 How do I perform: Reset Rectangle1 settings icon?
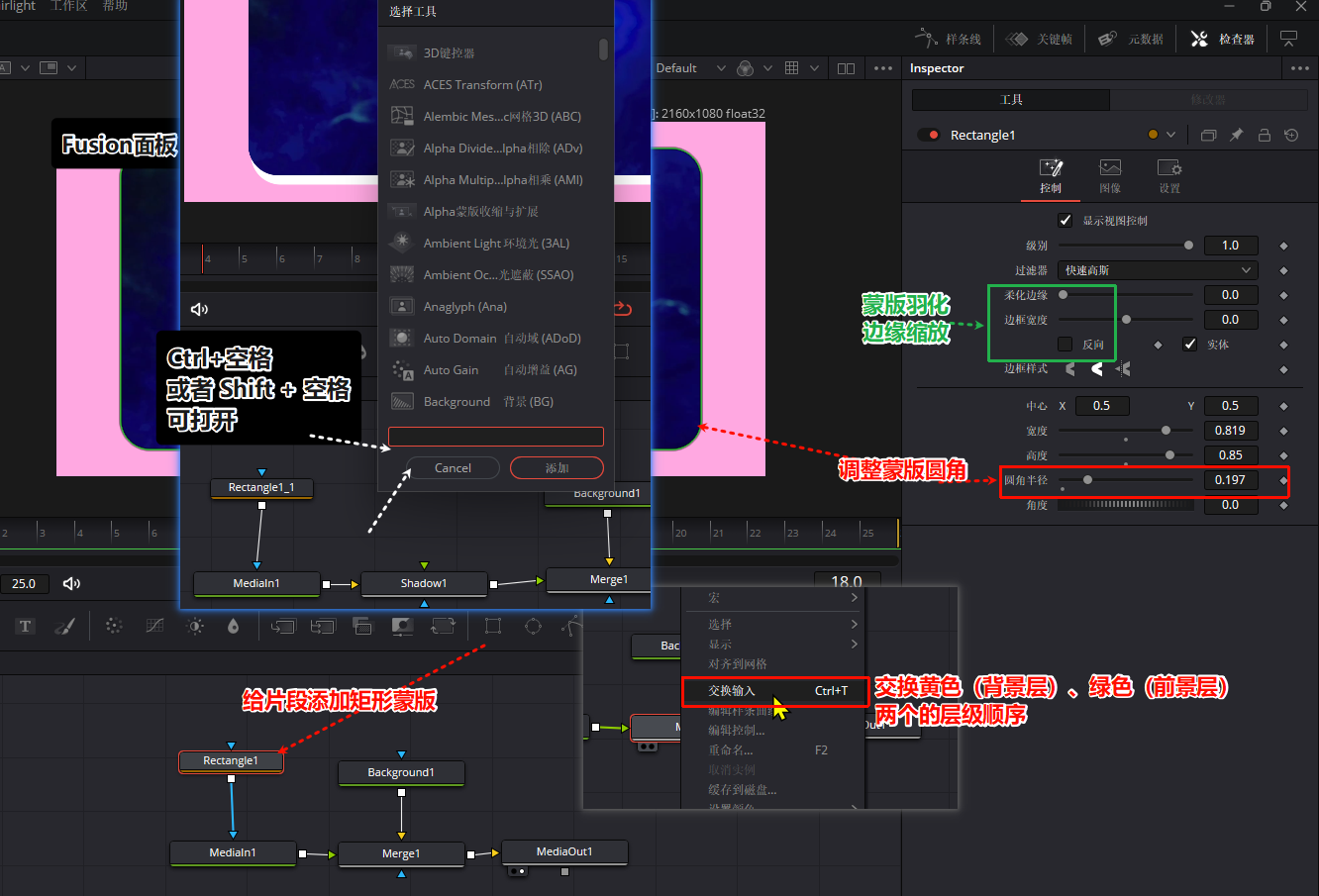[1291, 135]
